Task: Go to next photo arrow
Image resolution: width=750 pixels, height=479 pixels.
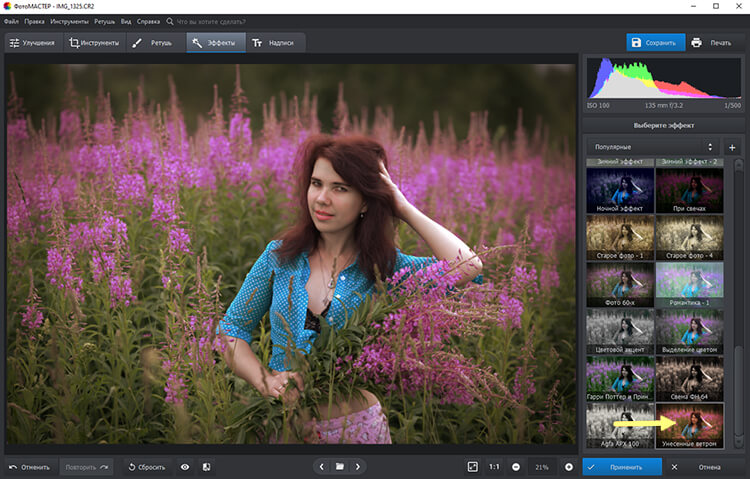Action: [x=358, y=467]
